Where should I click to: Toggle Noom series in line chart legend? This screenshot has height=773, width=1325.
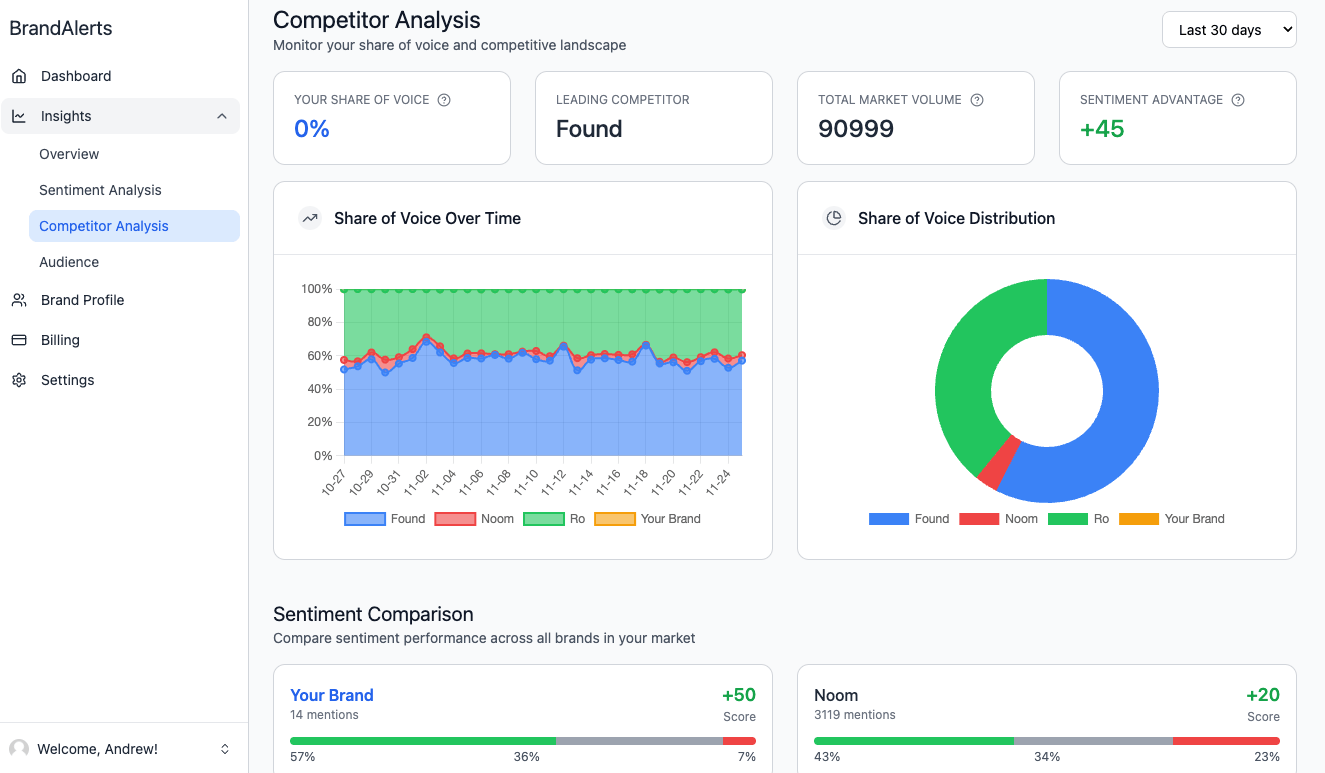coord(474,519)
